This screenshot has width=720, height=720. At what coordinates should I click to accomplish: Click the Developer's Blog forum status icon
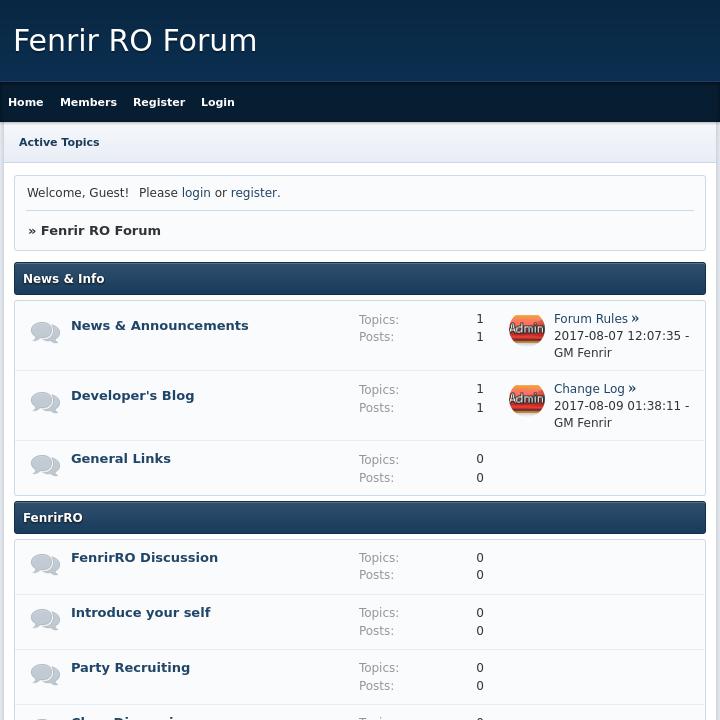tap(45, 402)
